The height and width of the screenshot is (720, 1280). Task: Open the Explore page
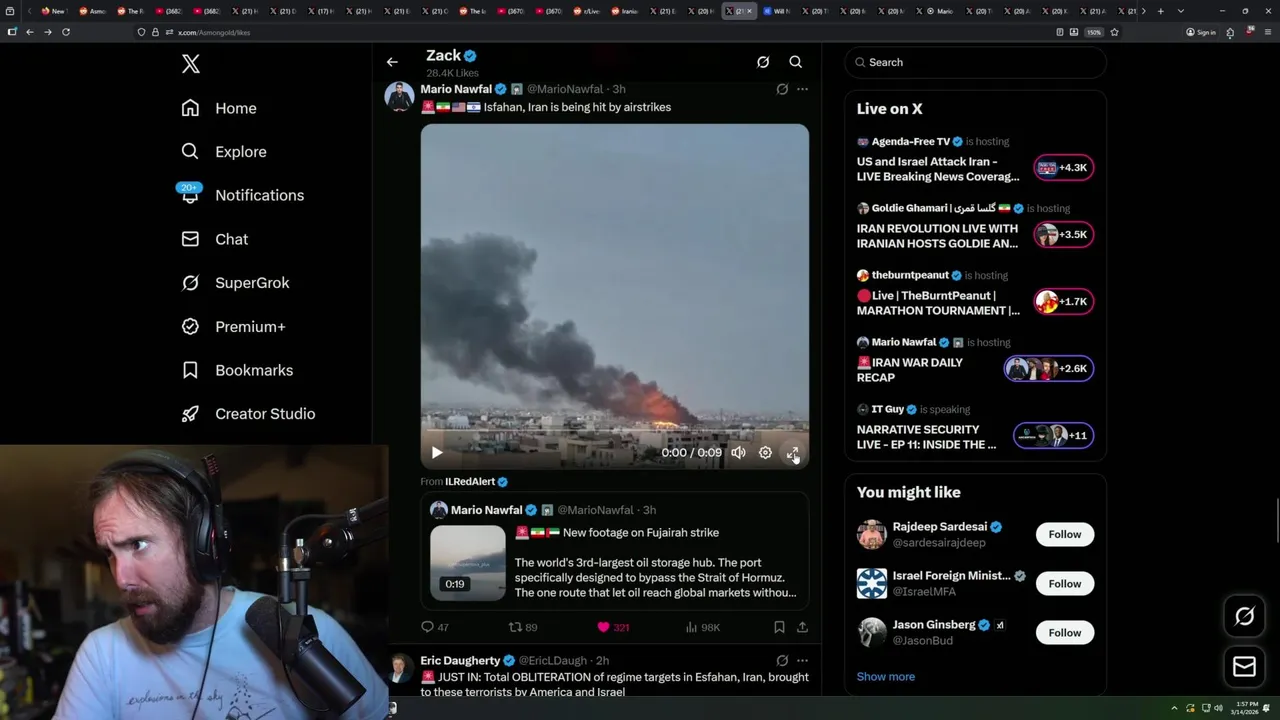[x=224, y=152]
